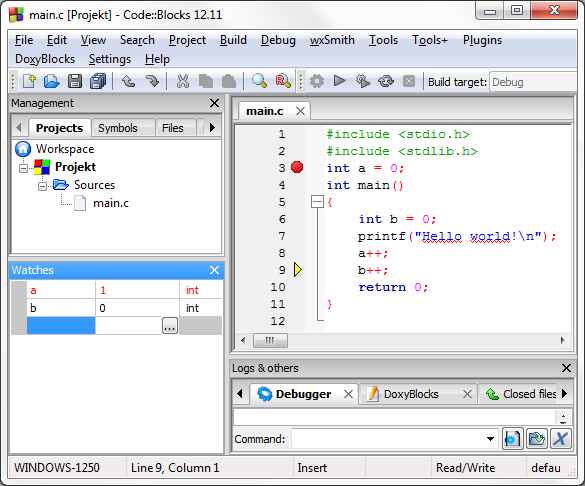The image size is (585, 486).
Task: Click the ellipsis button in the Watches row
Action: 170,326
